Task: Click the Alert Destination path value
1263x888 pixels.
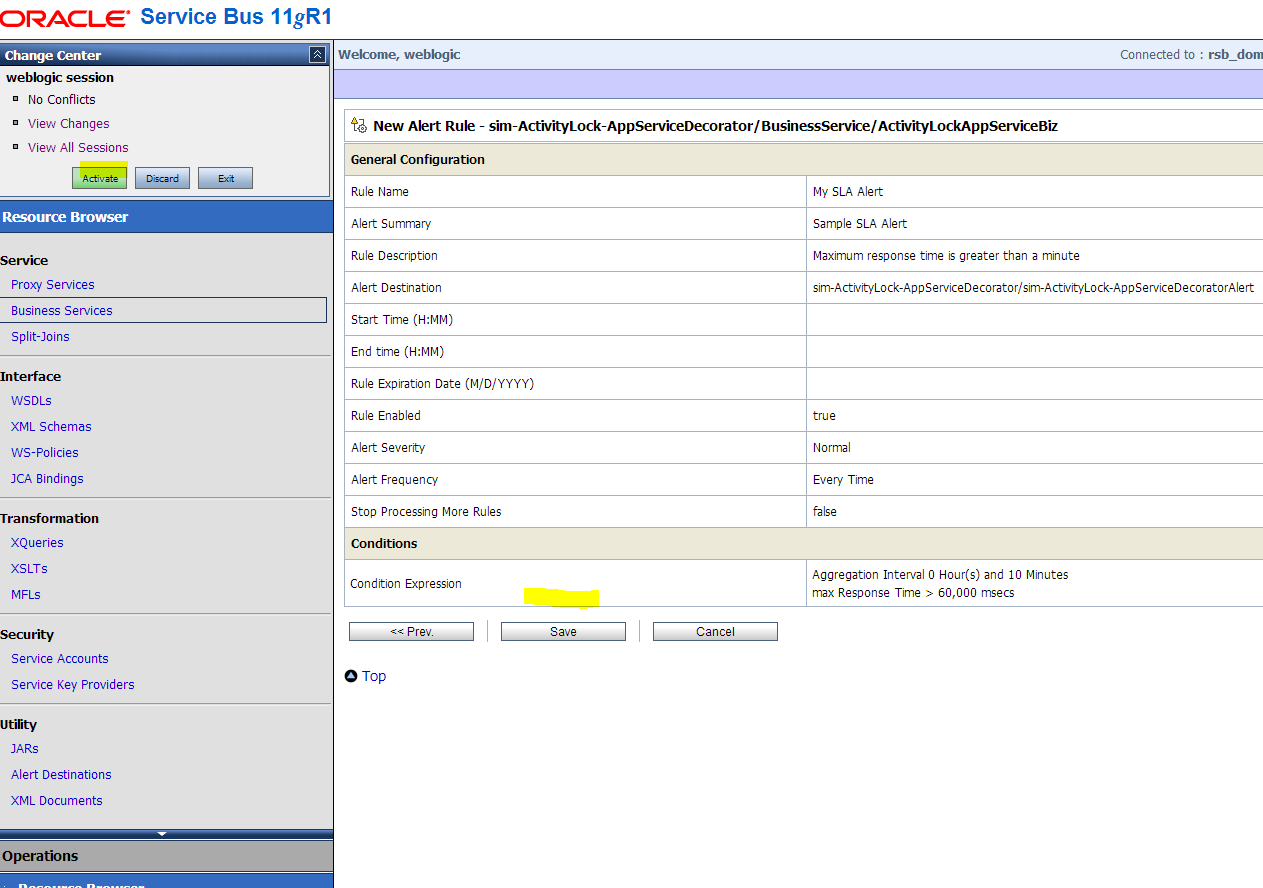Action: coord(1033,288)
